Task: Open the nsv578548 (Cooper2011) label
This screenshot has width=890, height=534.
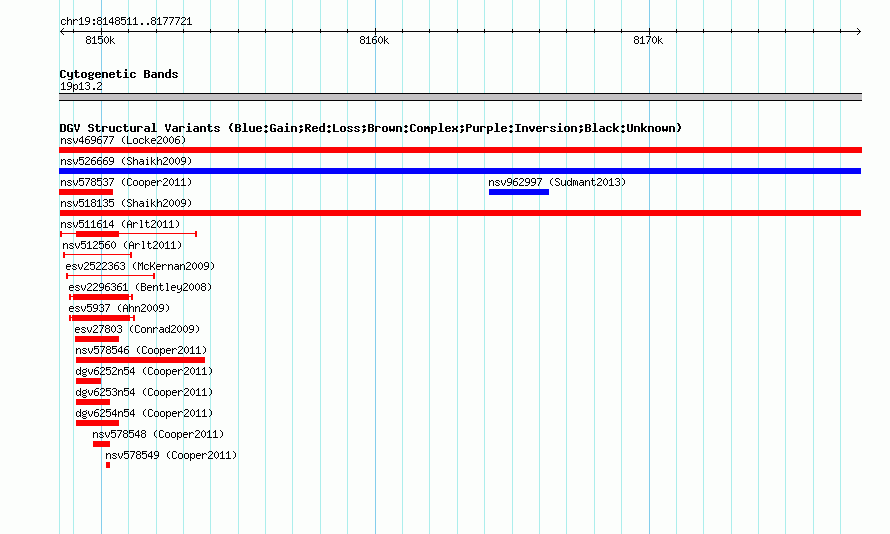Action: (x=158, y=434)
